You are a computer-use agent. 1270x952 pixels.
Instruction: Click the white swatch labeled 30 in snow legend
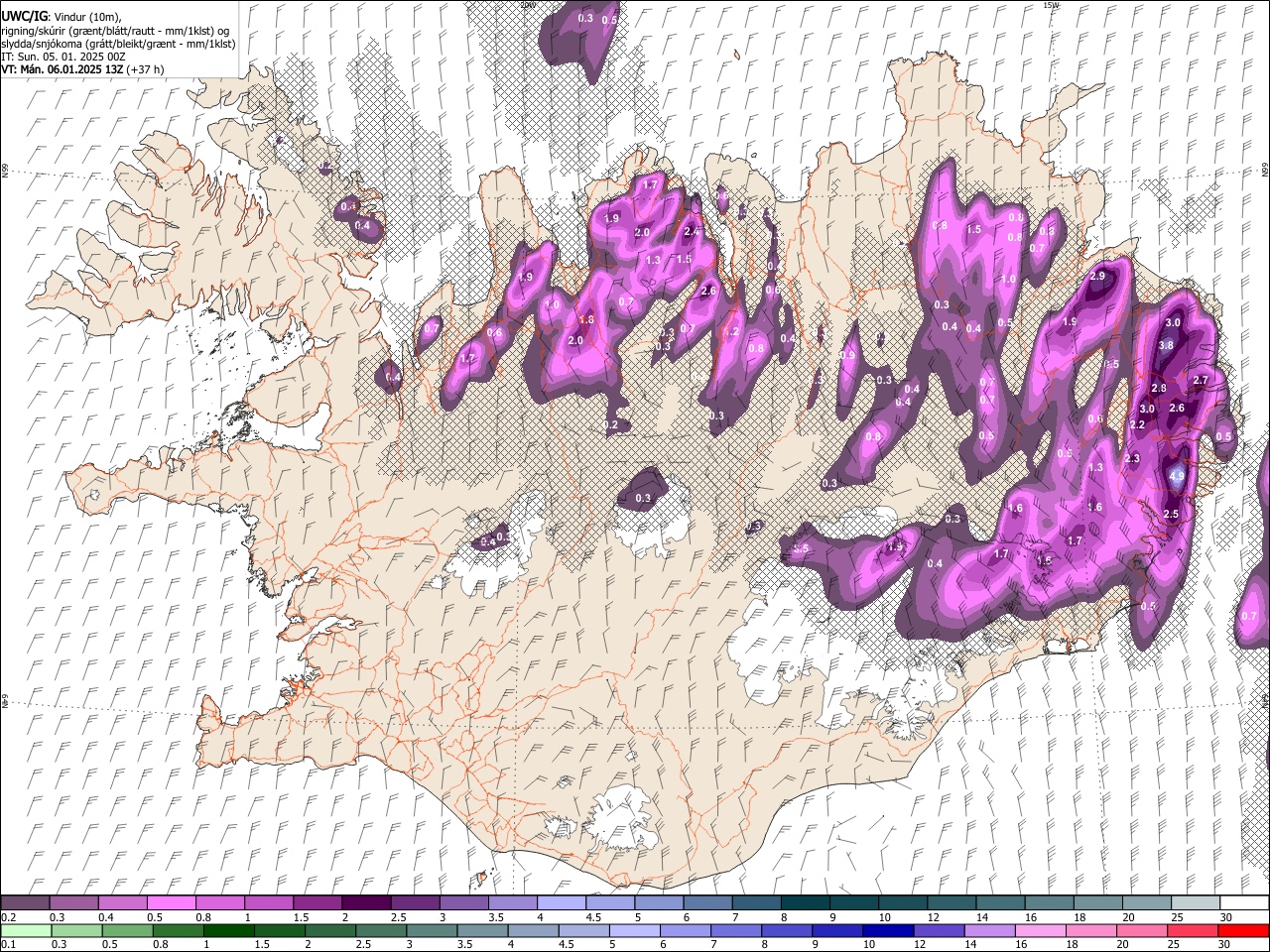1245,902
